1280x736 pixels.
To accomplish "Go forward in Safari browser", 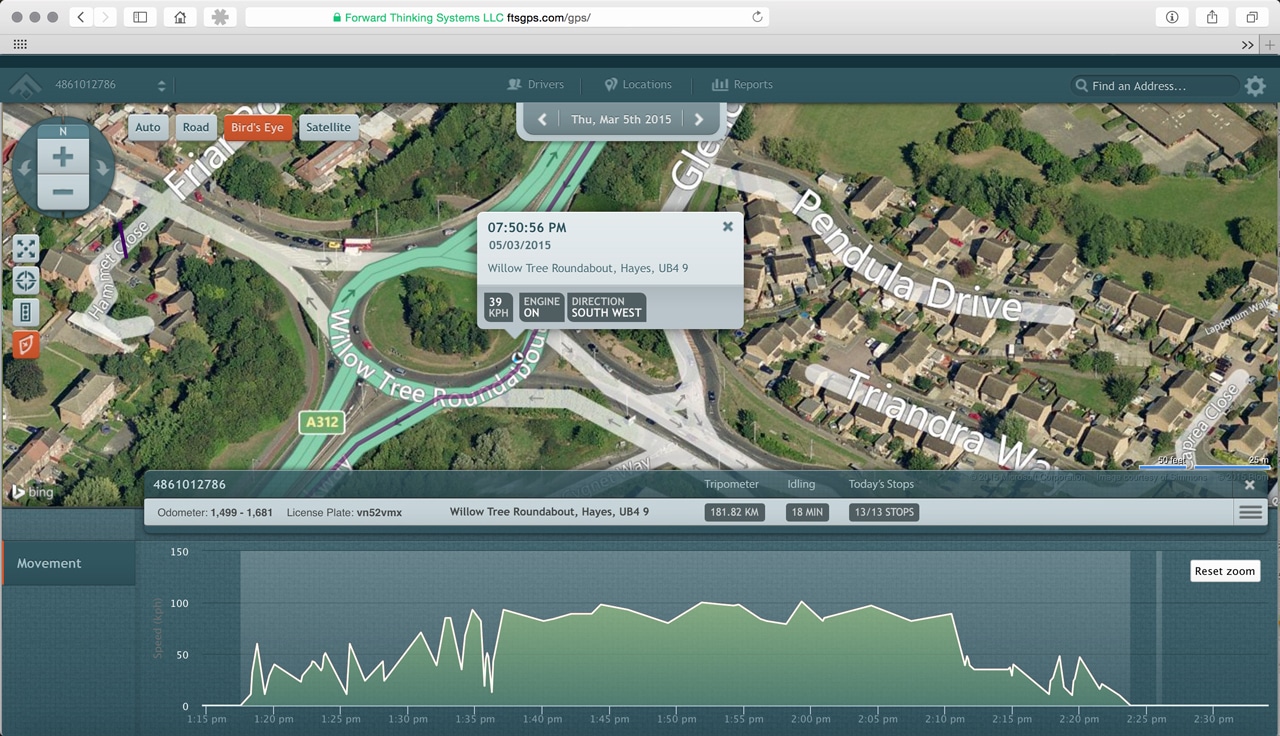I will pyautogui.click(x=105, y=17).
